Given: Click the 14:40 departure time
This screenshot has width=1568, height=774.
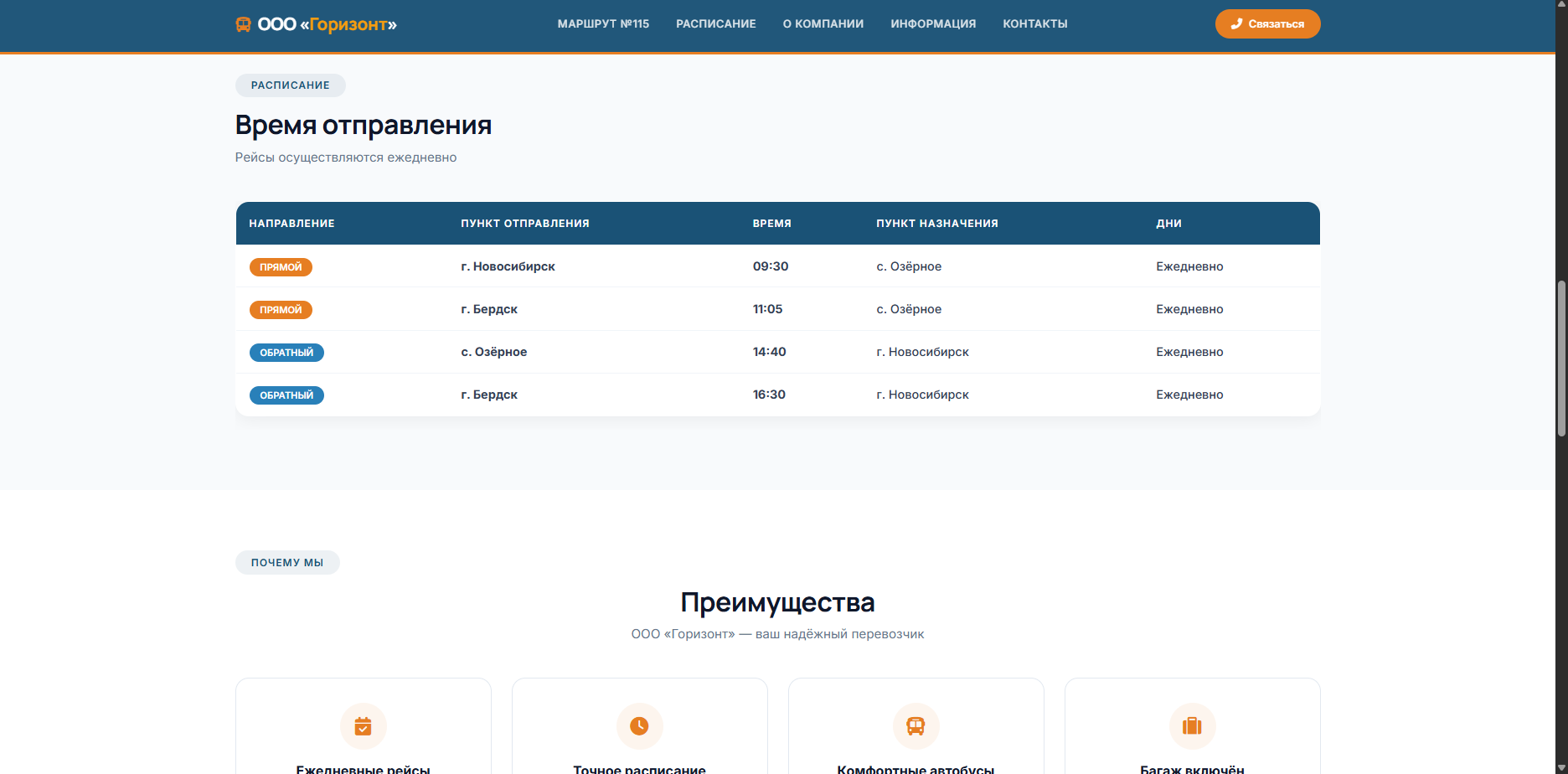Looking at the screenshot, I should [769, 352].
